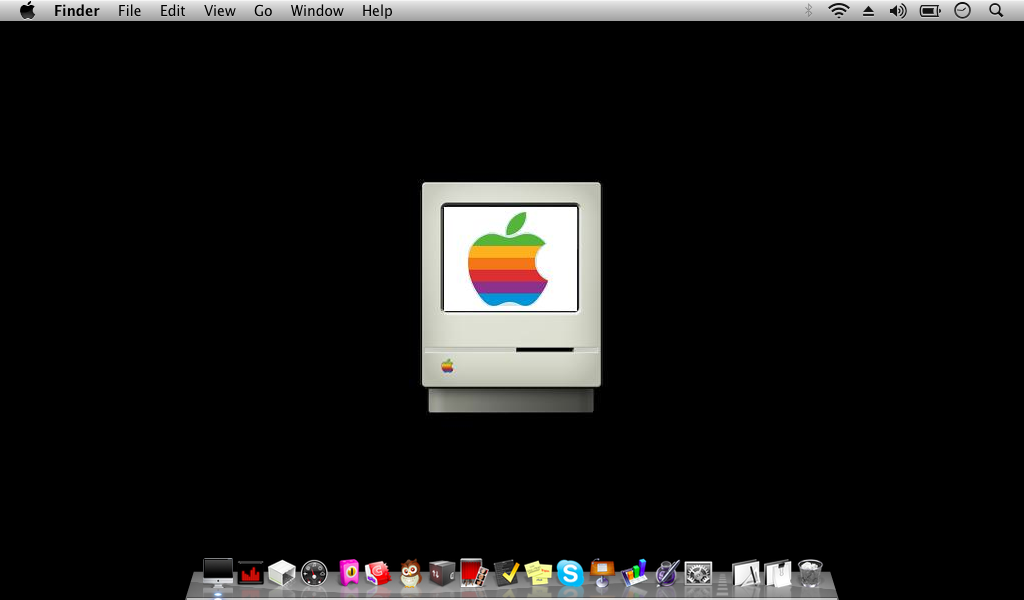Viewport: 1024px width, 600px height.
Task: Launch Photo Booth from the dock
Action: [473, 573]
